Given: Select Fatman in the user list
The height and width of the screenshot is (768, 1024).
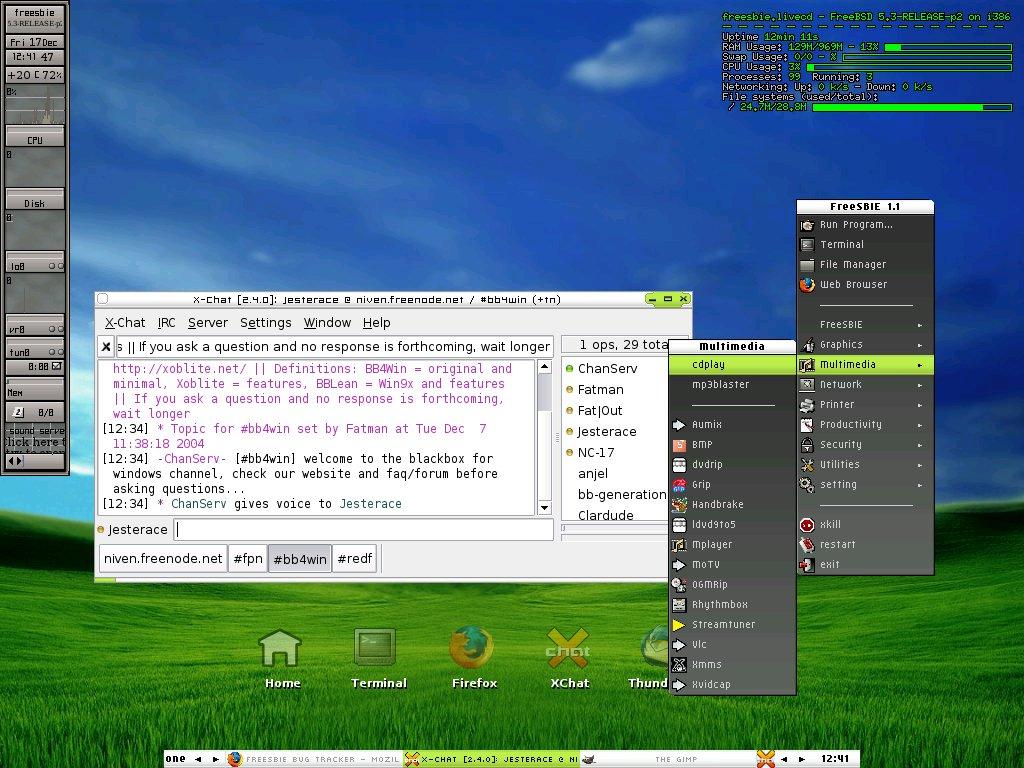Looking at the screenshot, I should (600, 390).
